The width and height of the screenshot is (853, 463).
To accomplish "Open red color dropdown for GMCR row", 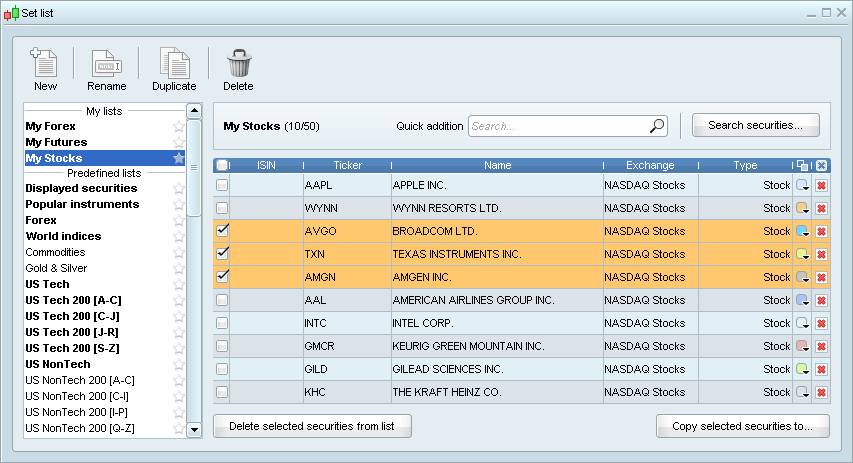I will tap(802, 346).
